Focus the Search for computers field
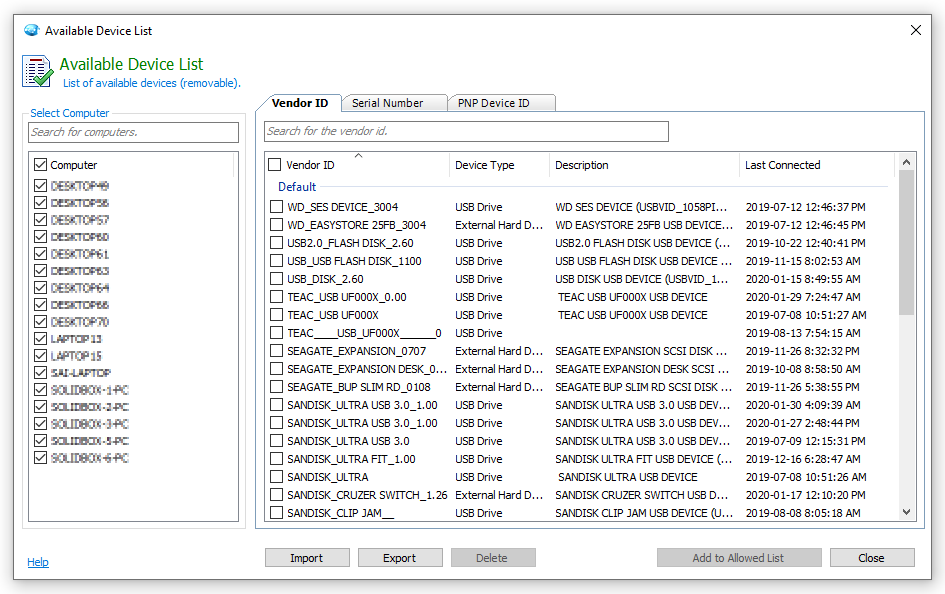 point(133,132)
